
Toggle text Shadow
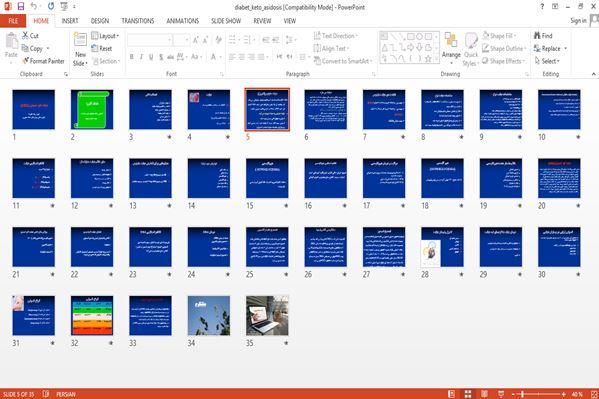coord(161,57)
